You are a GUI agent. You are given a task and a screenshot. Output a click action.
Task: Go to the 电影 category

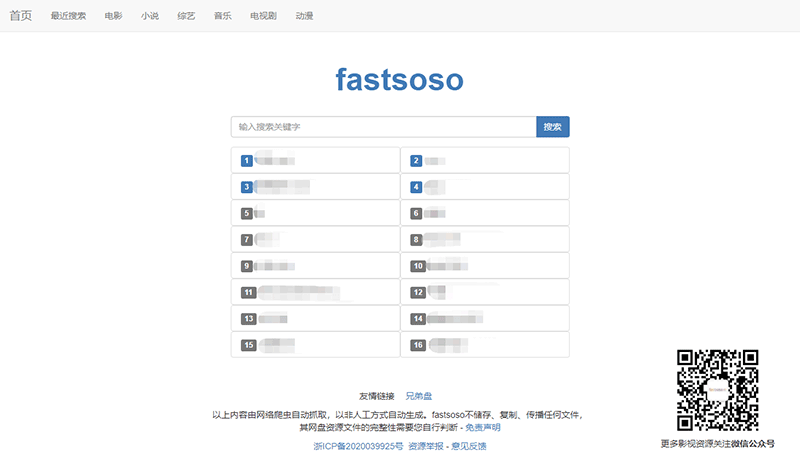(113, 16)
